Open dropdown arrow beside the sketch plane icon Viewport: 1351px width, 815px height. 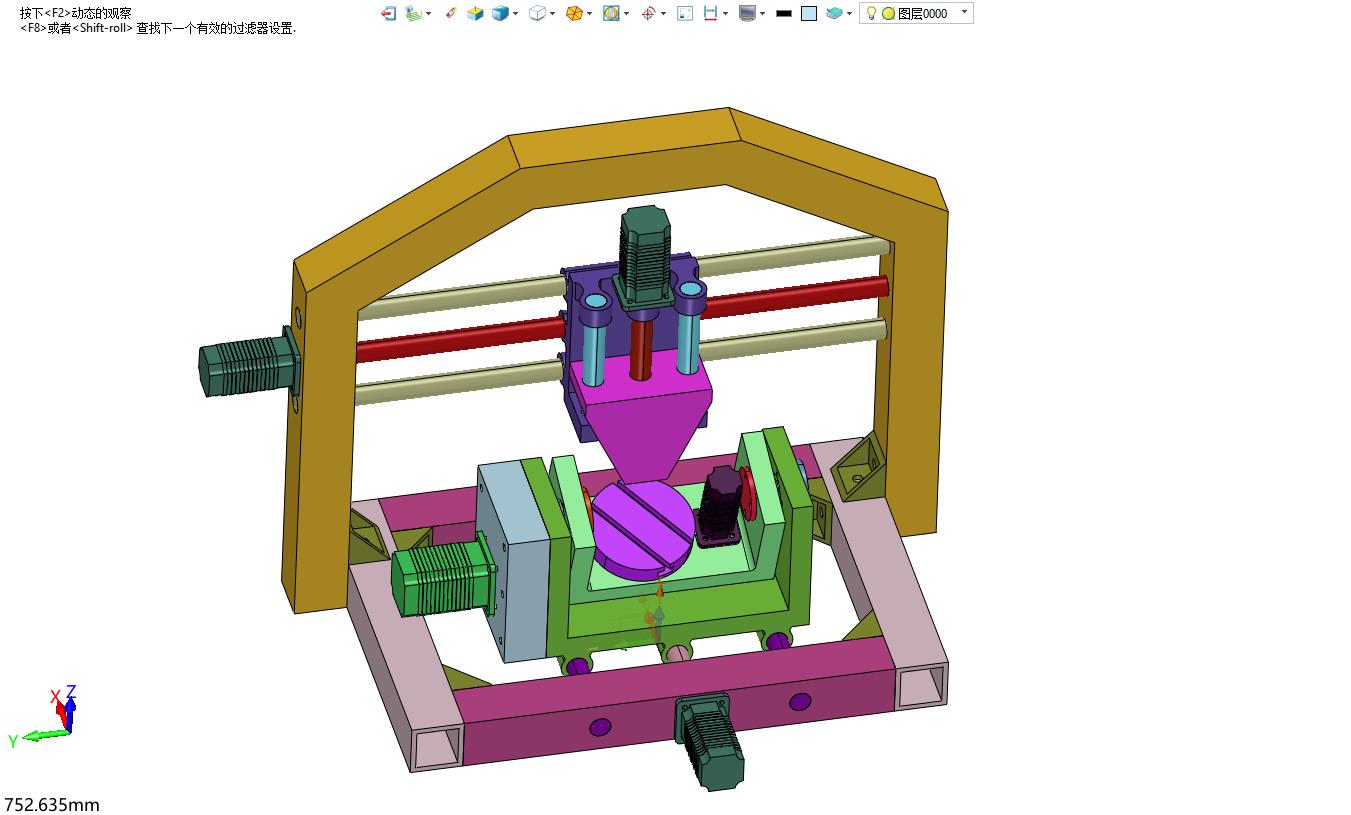click(x=429, y=14)
